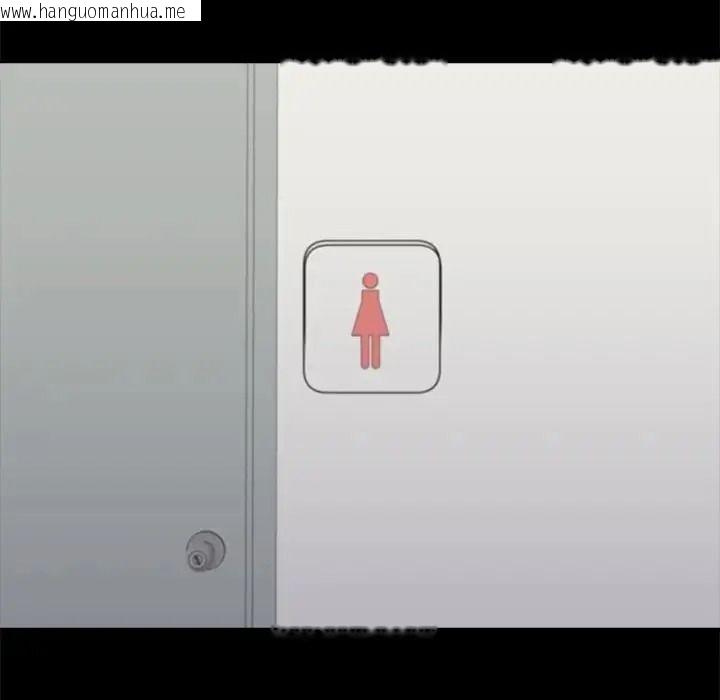This screenshot has width=720, height=700.
Task: Click the head of the female pictogram
Action: tap(370, 280)
